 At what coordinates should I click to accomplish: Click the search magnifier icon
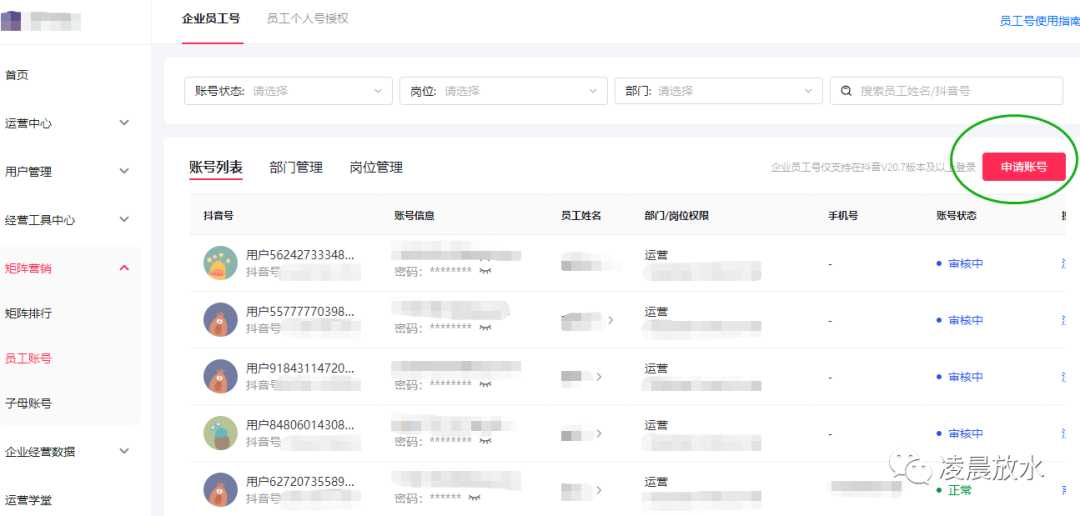click(847, 91)
